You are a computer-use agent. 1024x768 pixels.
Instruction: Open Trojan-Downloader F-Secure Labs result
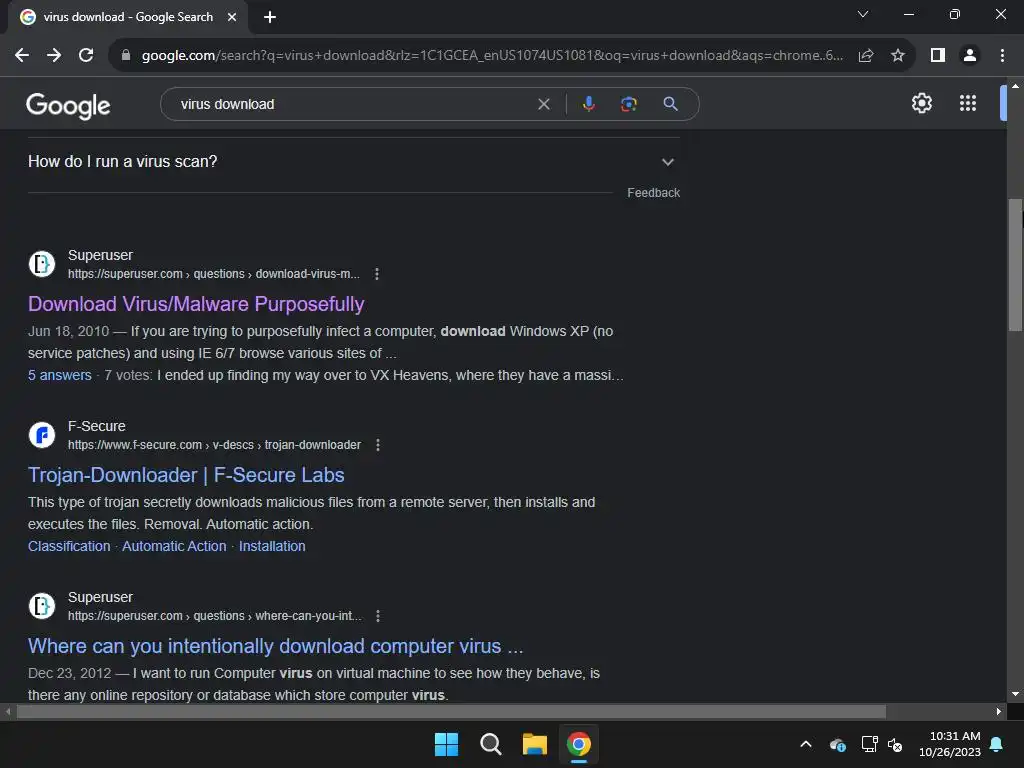(186, 475)
